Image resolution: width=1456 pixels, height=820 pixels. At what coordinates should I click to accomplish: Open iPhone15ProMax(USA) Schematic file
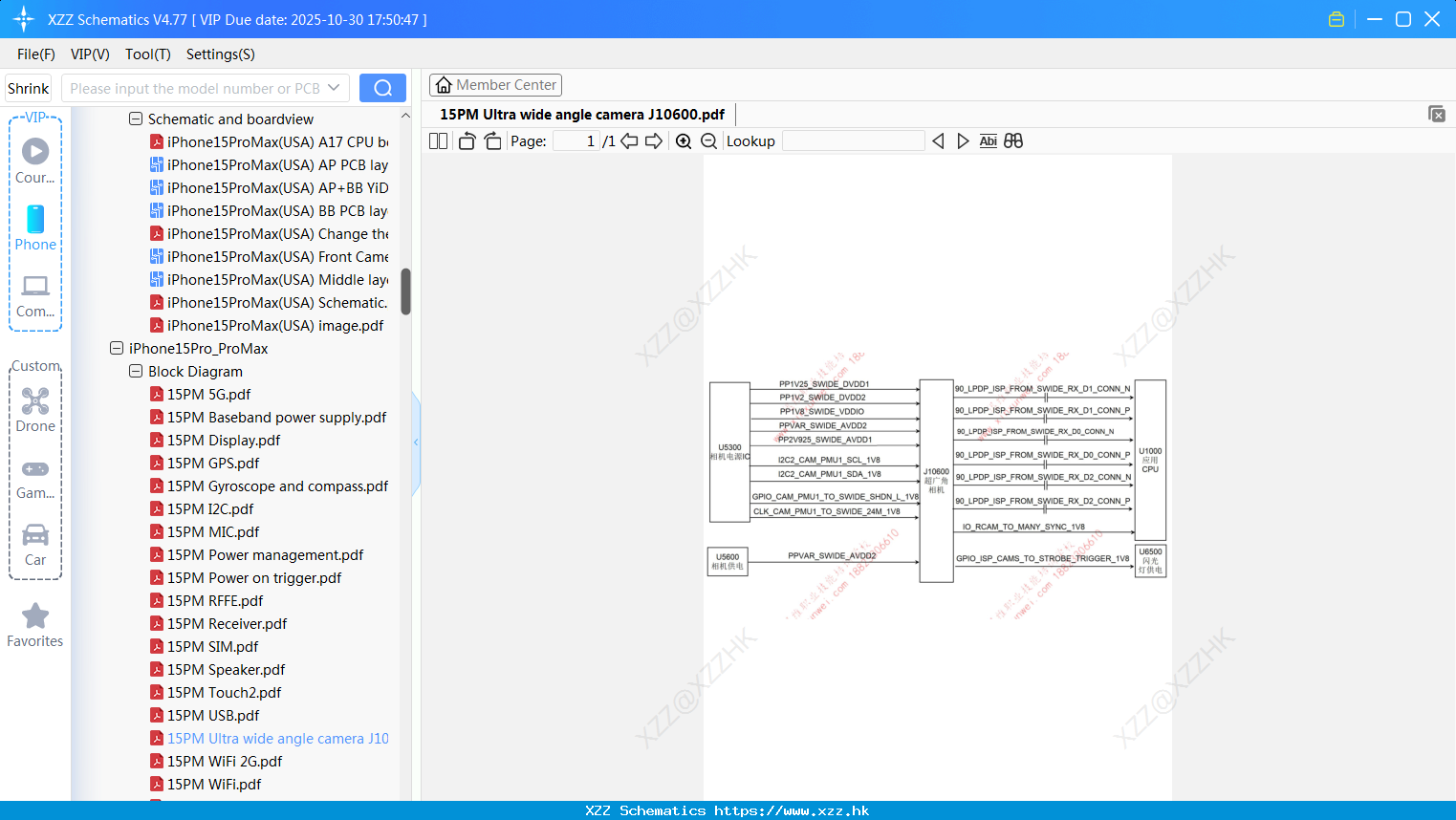pyautogui.click(x=269, y=303)
